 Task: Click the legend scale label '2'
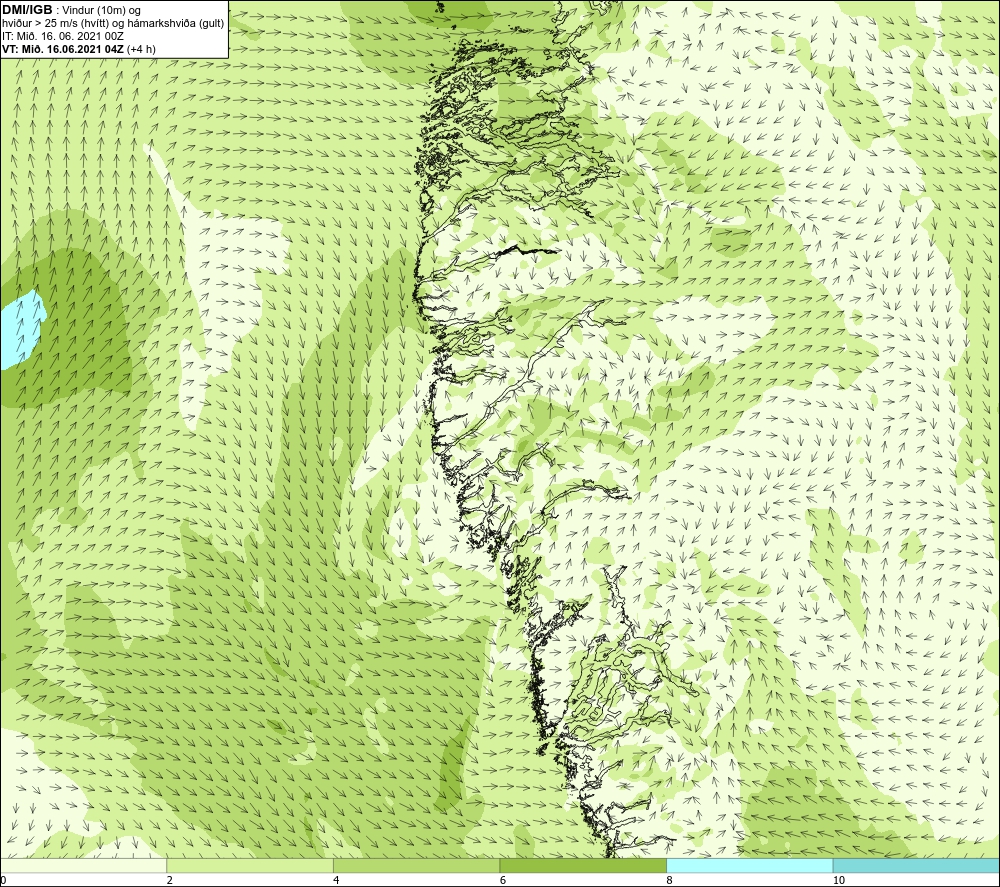(170, 880)
